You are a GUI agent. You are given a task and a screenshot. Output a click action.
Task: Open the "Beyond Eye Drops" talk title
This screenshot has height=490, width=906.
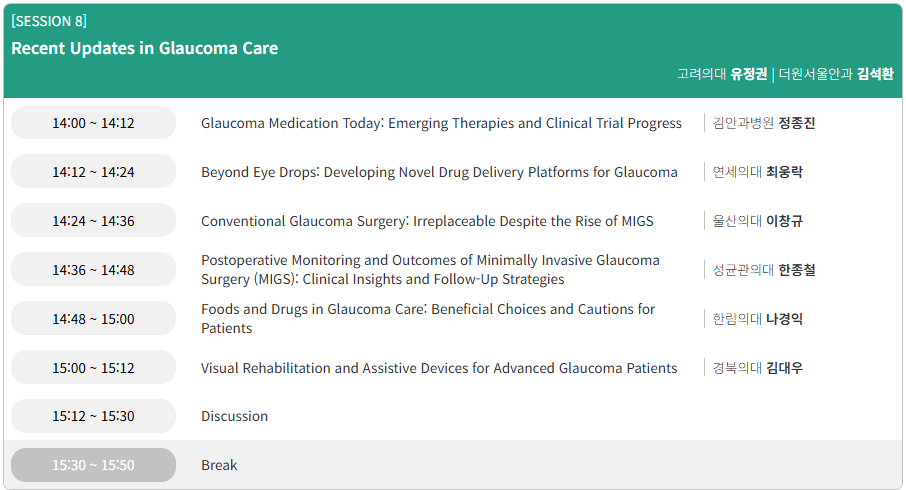point(439,172)
